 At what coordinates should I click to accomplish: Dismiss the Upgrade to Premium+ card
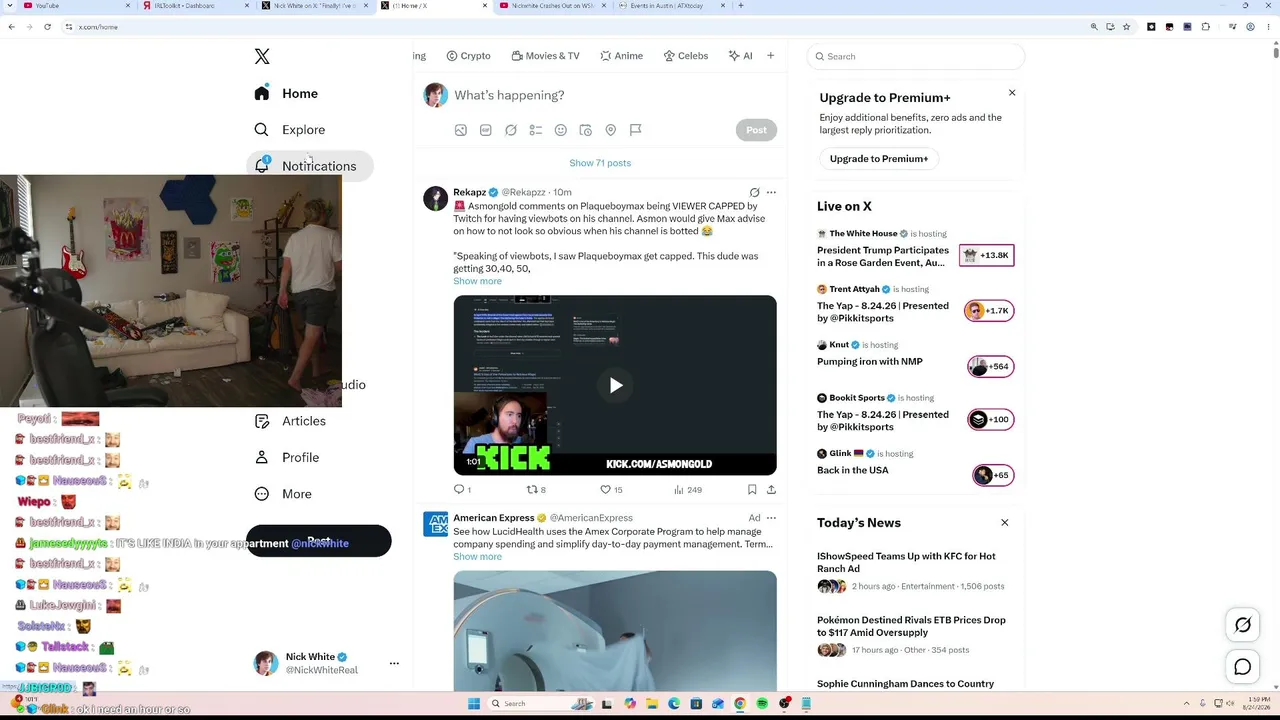pos(1012,93)
